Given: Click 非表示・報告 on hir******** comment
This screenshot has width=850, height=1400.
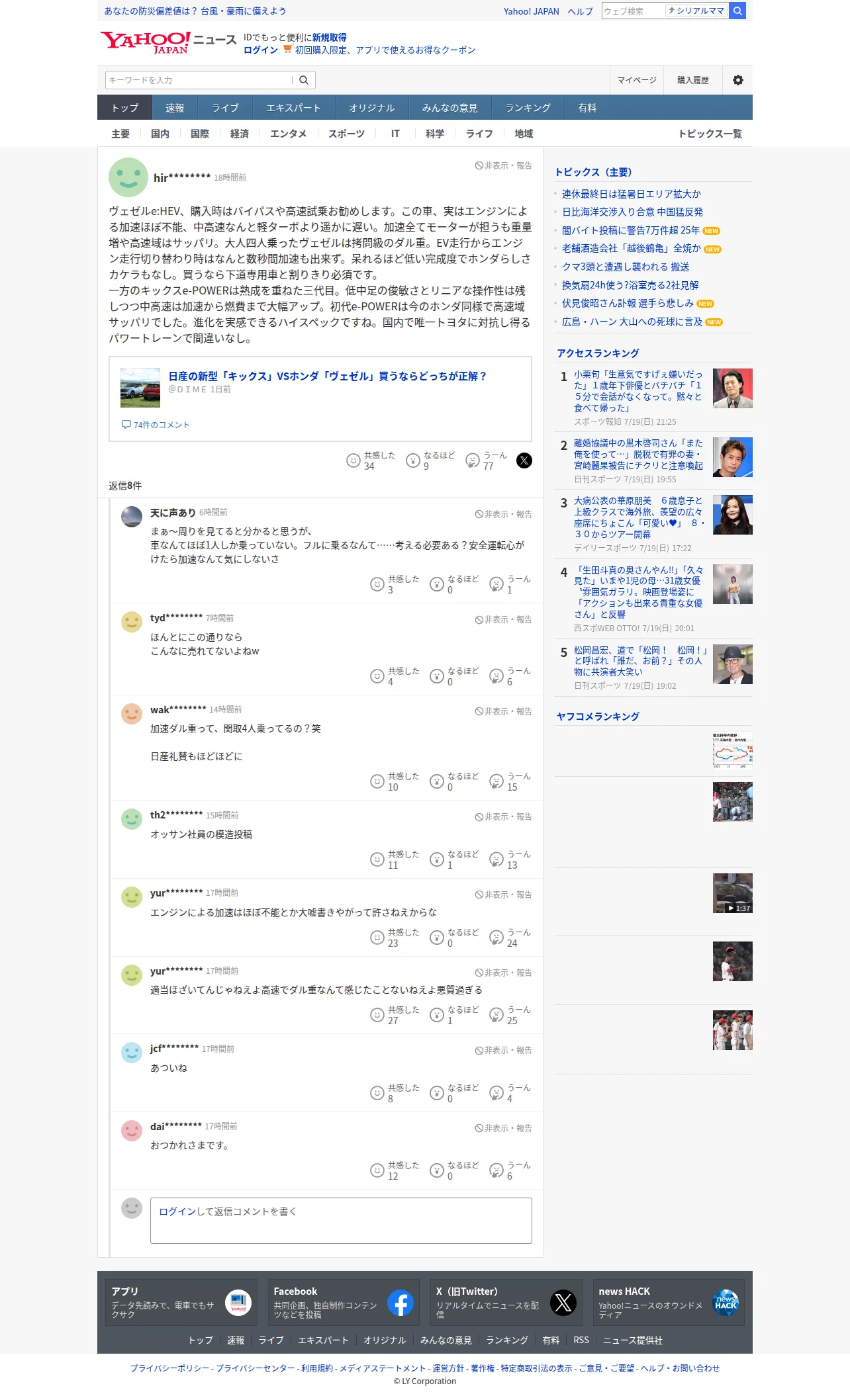Looking at the screenshot, I should pos(503,165).
